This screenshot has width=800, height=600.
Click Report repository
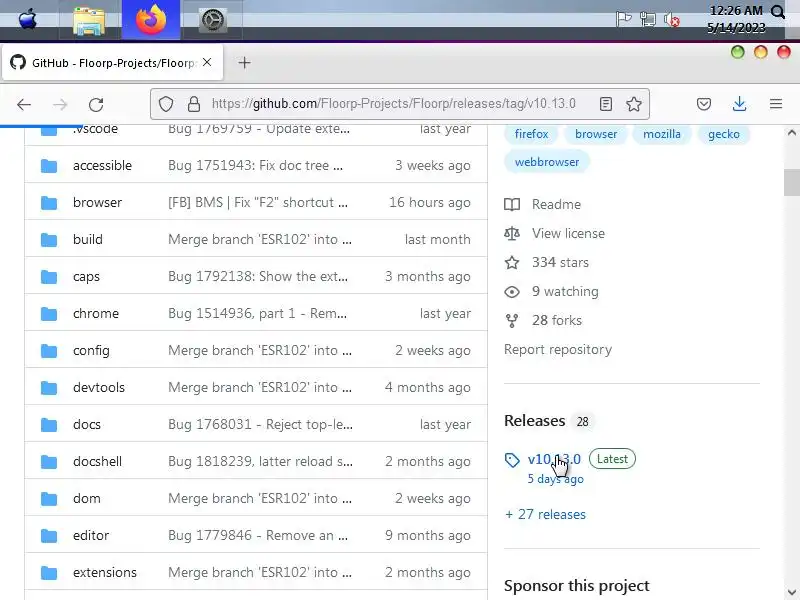click(558, 349)
